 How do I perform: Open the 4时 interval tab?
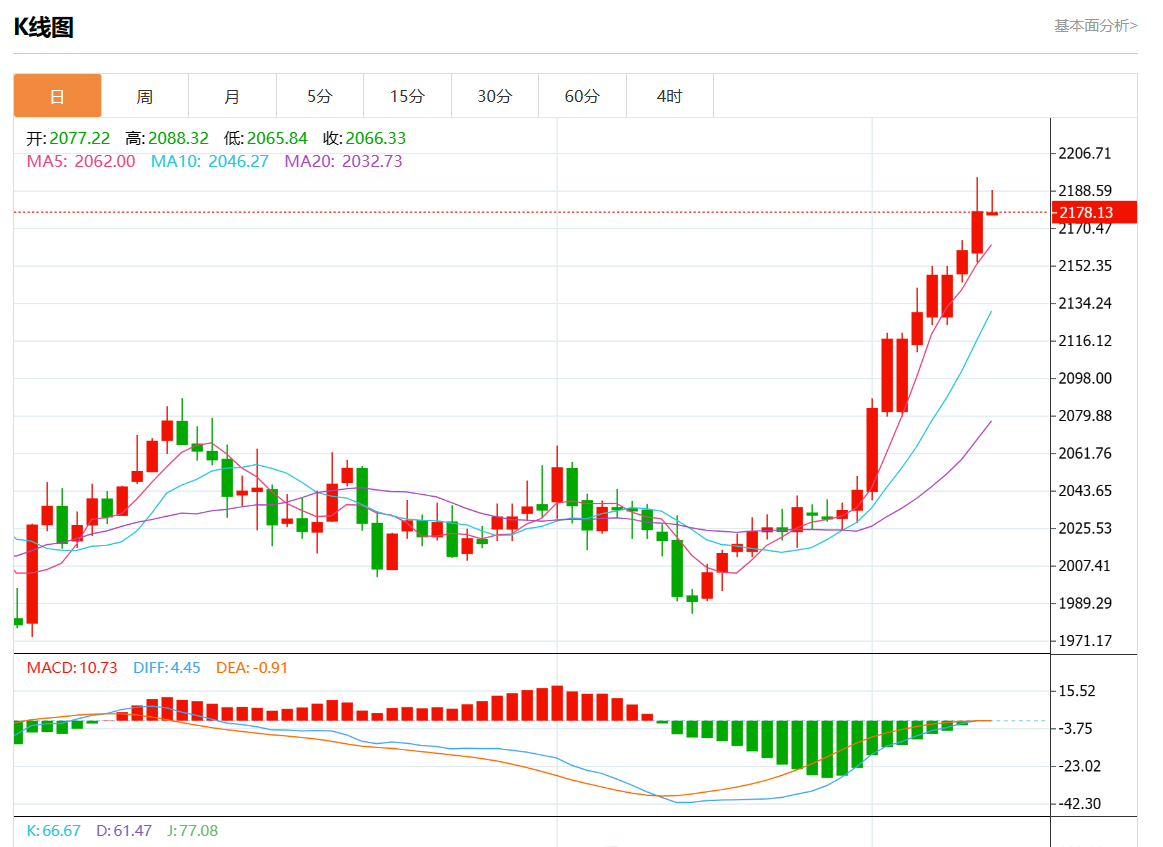(670, 96)
